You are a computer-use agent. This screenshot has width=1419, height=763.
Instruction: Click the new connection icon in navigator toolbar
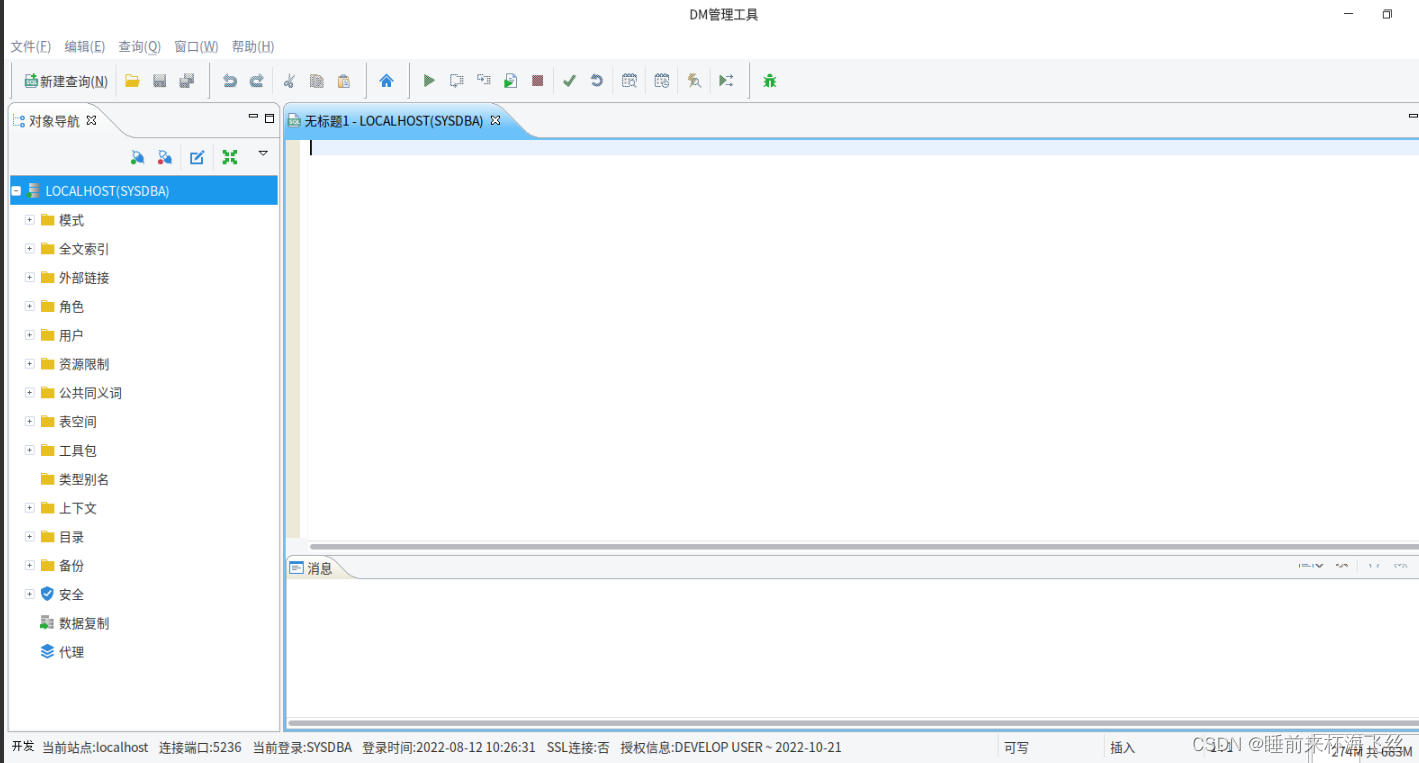click(138, 157)
